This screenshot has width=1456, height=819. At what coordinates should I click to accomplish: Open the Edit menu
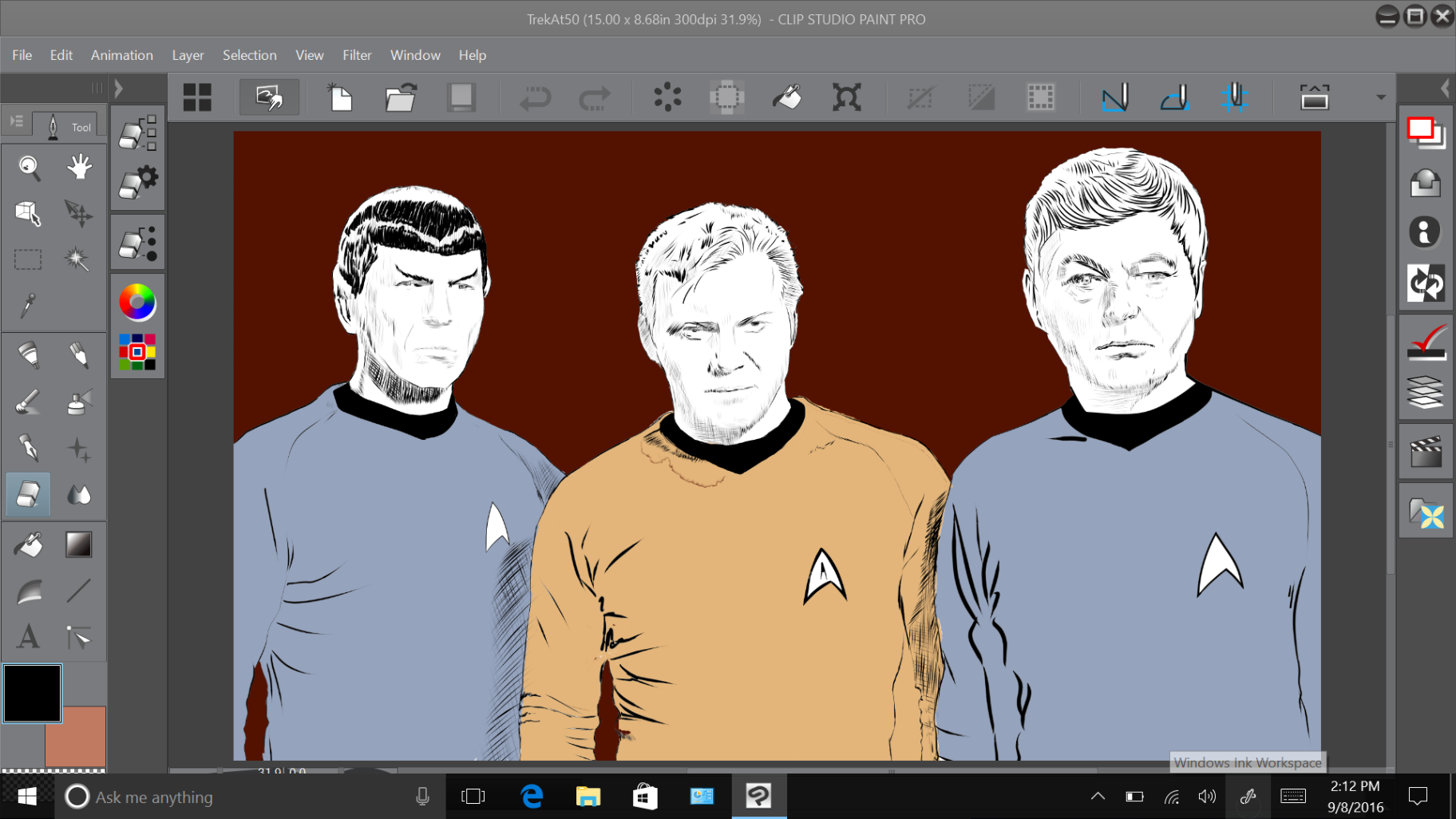point(61,55)
